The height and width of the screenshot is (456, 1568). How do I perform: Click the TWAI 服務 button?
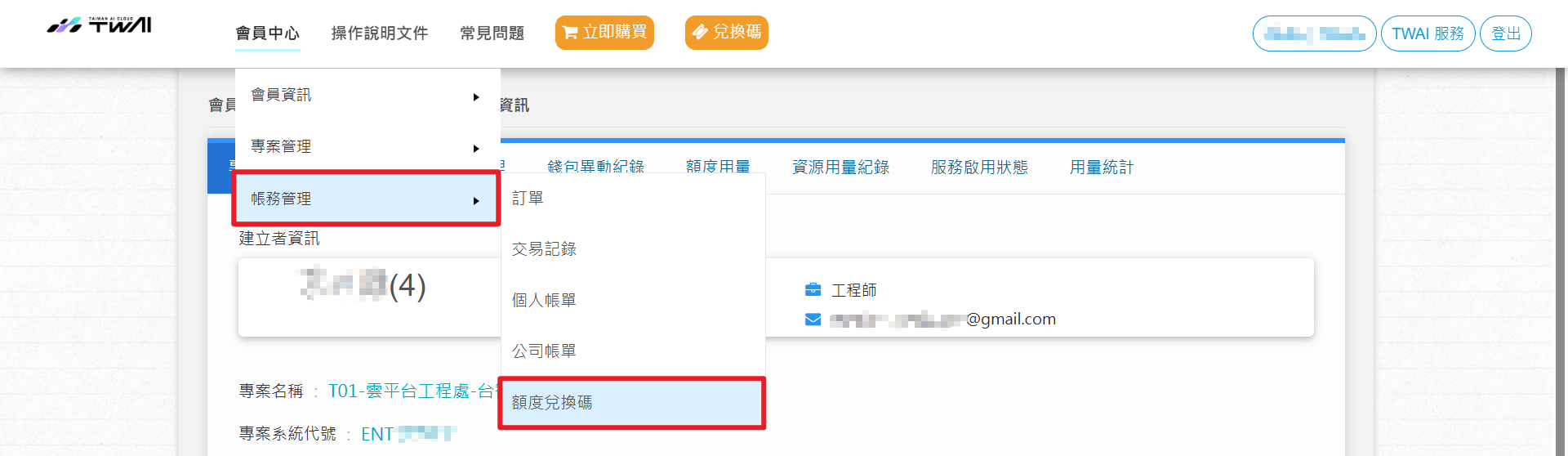point(1428,34)
